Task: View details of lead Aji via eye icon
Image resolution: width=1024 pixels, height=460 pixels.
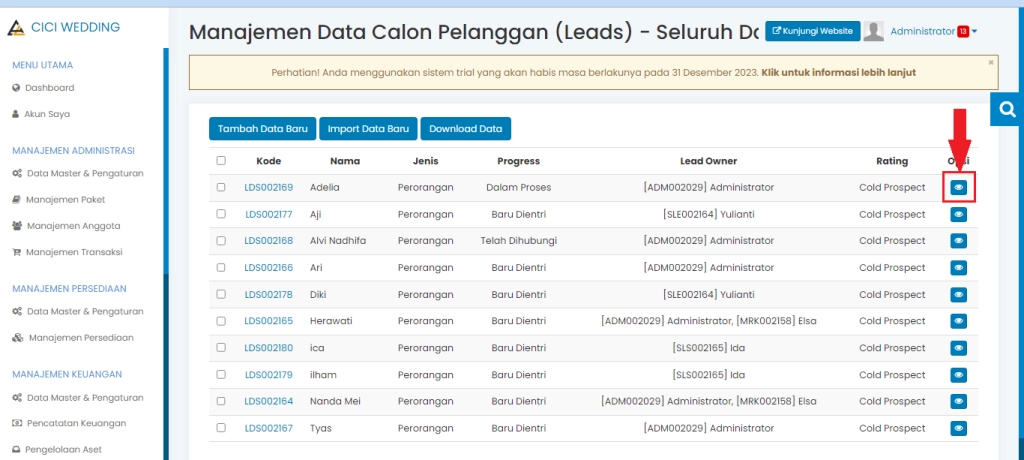Action: 958,214
